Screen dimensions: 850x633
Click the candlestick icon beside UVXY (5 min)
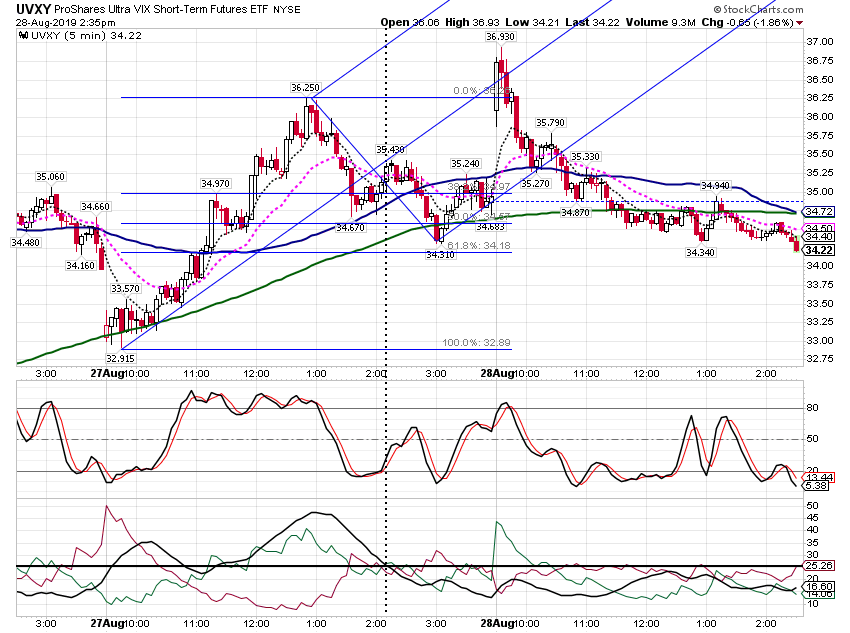tap(23, 36)
